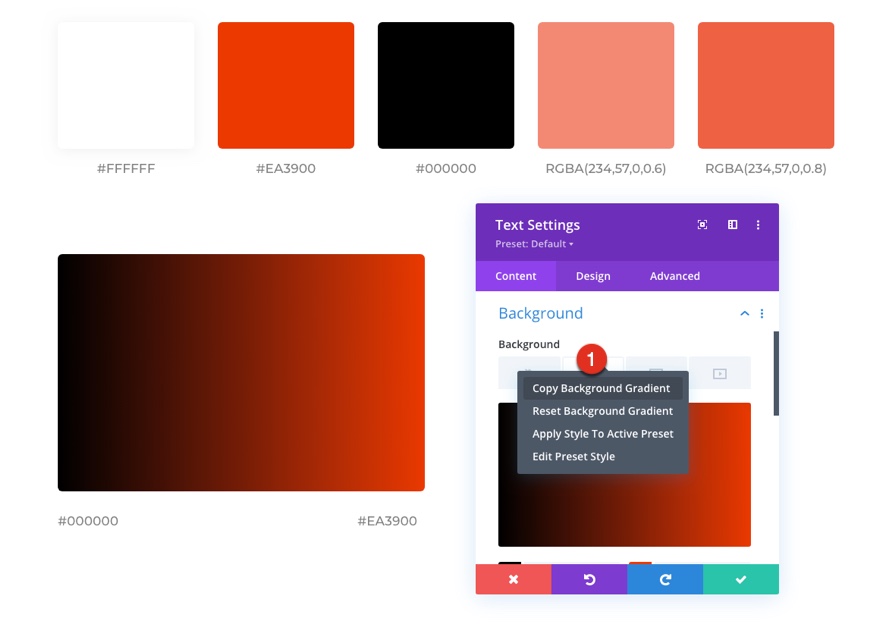Click the settings panel vertical scrollbar

776,373
